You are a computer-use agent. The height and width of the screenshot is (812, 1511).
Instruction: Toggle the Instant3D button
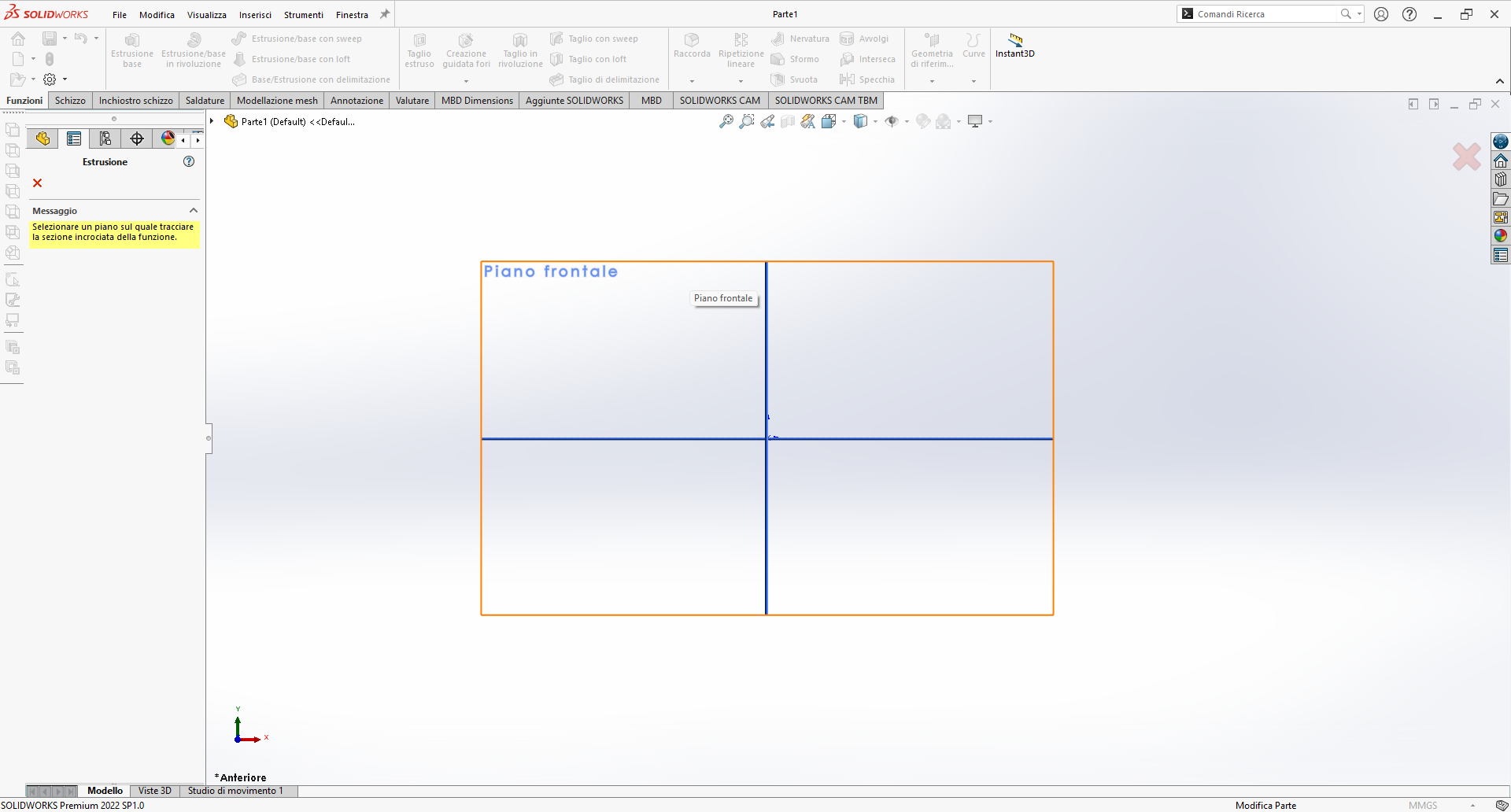(x=1014, y=46)
